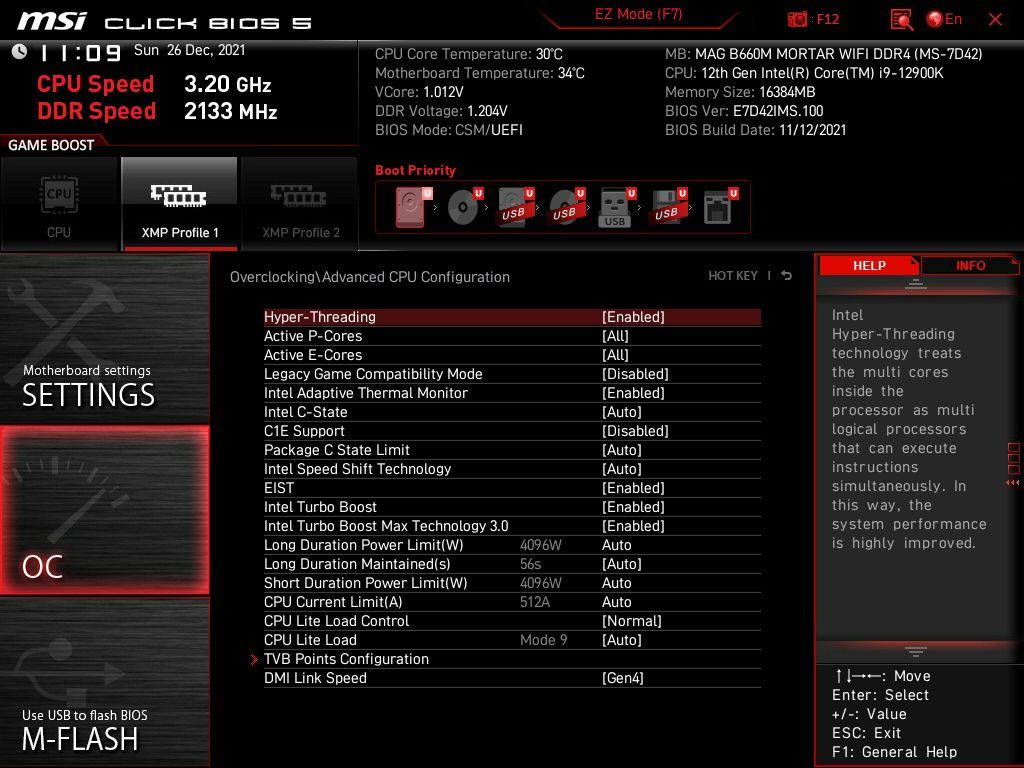Expand TVB Points Configuration submenu
This screenshot has width=1024, height=768.
(x=346, y=659)
